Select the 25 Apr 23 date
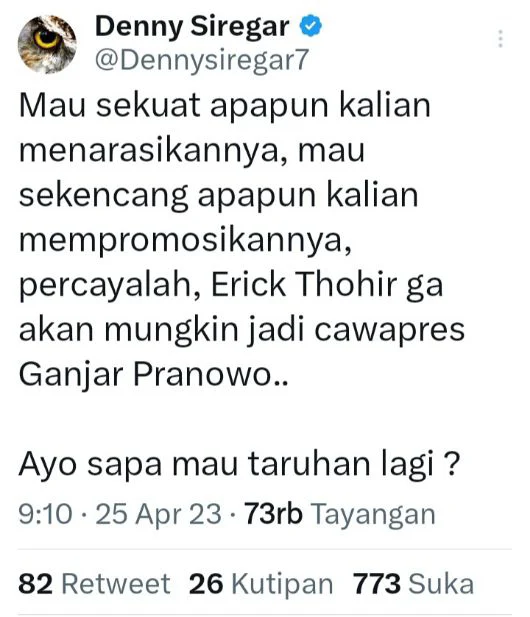Image resolution: width=530 pixels, height=617 pixels. coord(158,514)
